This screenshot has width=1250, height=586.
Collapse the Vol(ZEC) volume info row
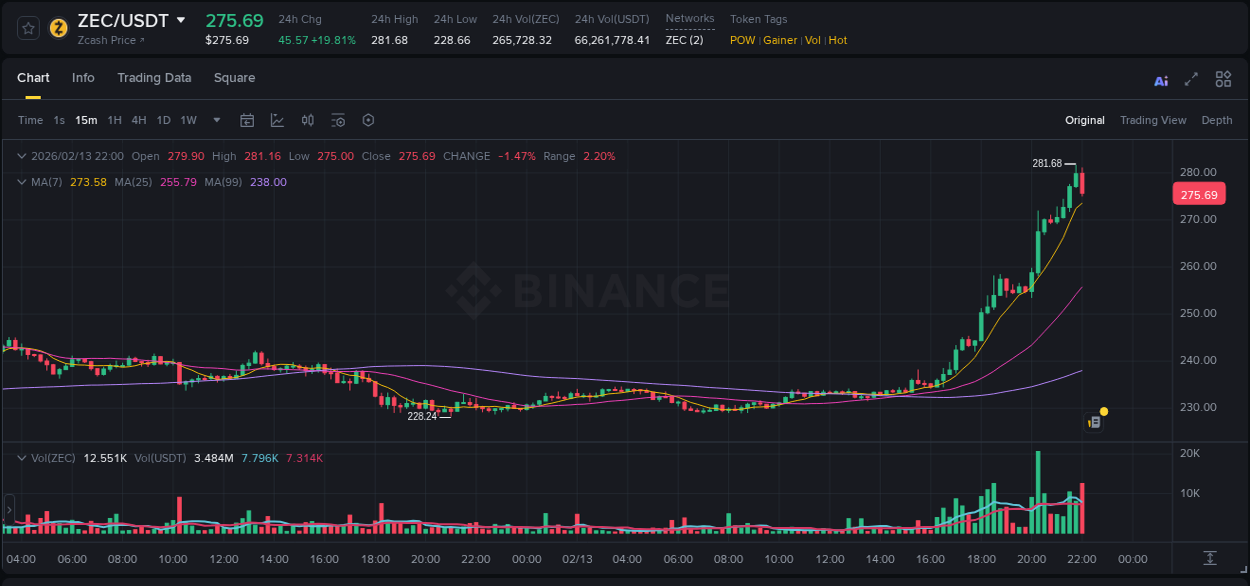pyautogui.click(x=22, y=457)
